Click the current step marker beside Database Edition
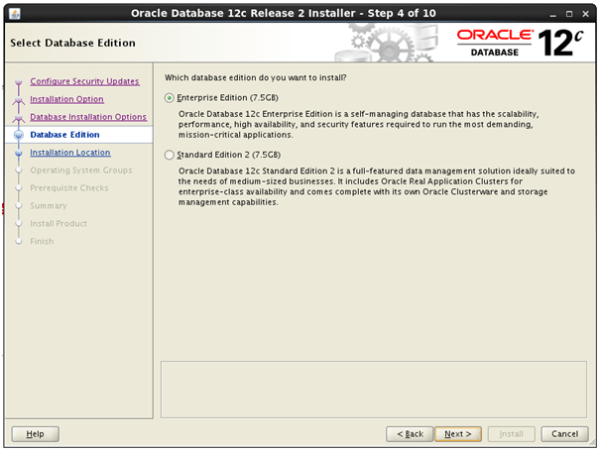 (x=18, y=135)
